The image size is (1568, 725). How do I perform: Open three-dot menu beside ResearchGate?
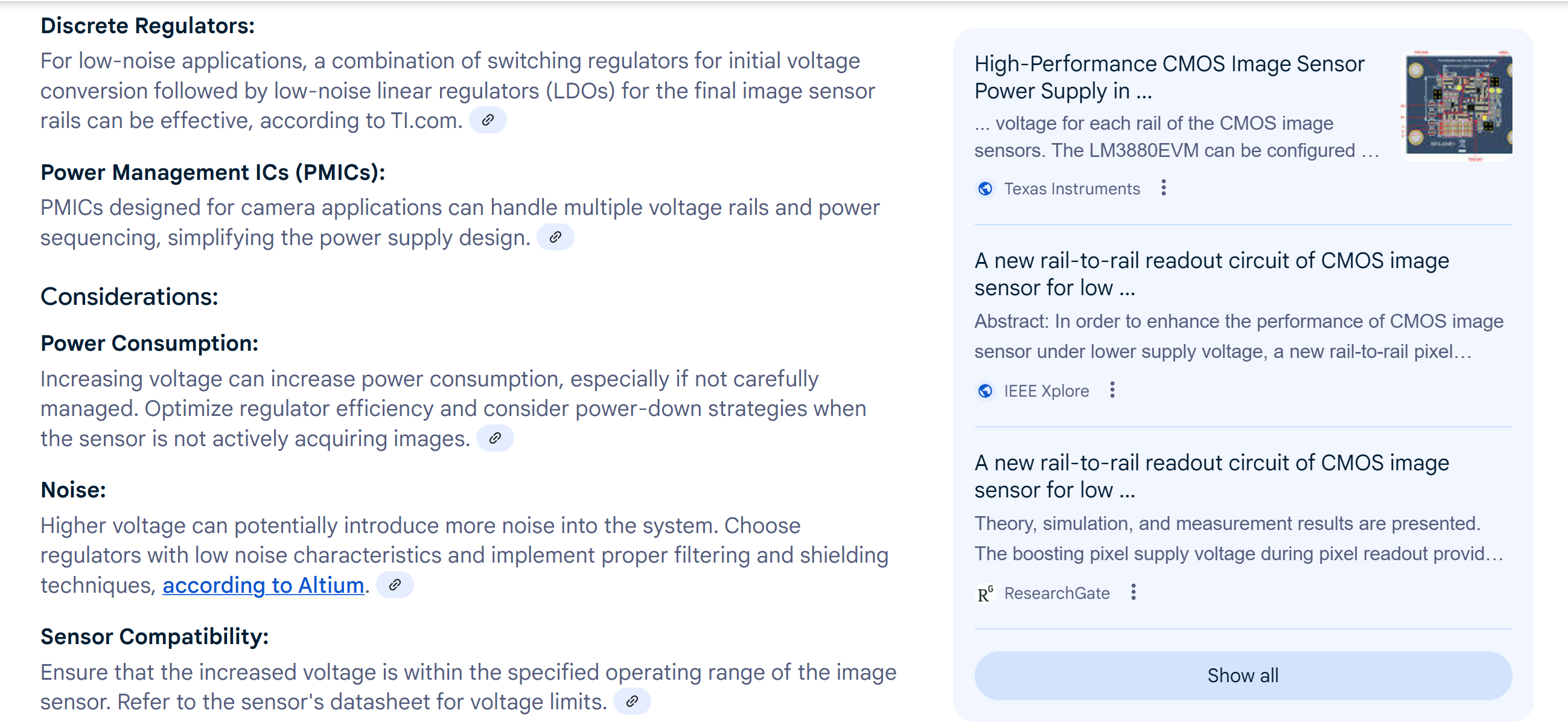click(x=1133, y=592)
